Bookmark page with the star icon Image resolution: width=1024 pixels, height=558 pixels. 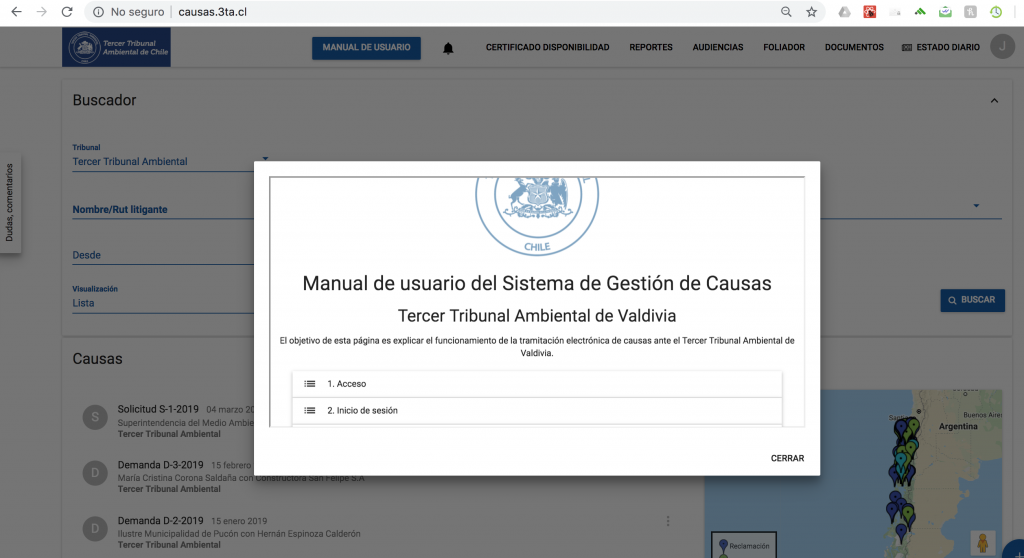click(x=811, y=12)
